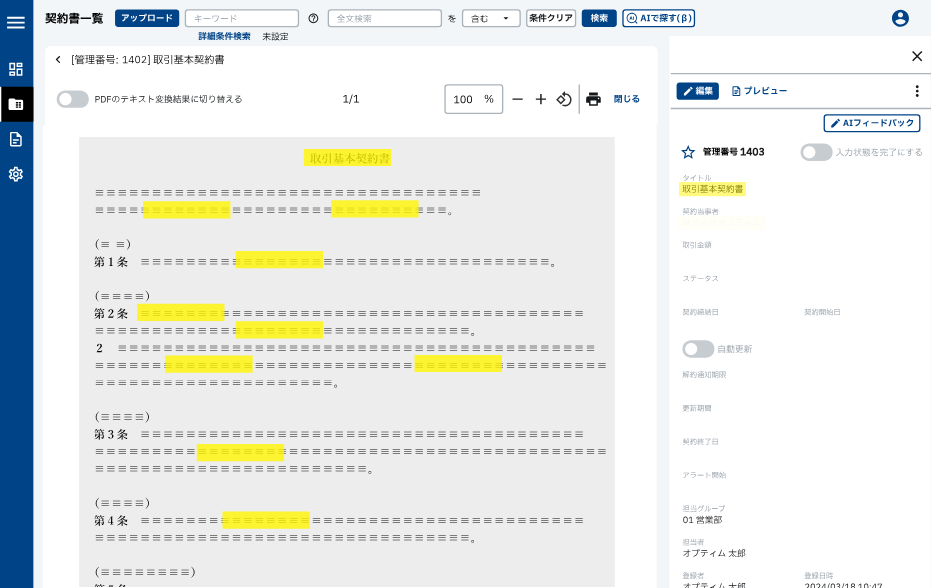
Task: Toggle PDF text conversion view switch
Action: pos(72,99)
